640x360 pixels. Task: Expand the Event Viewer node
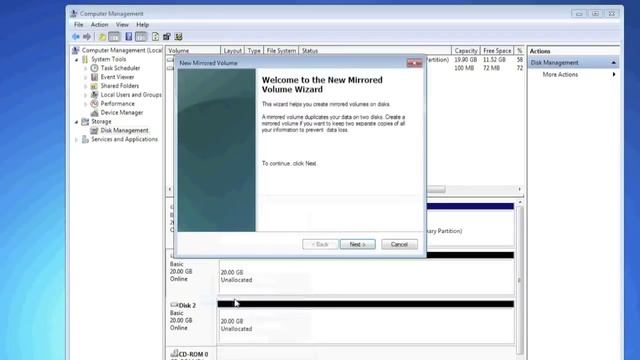[x=86, y=77]
